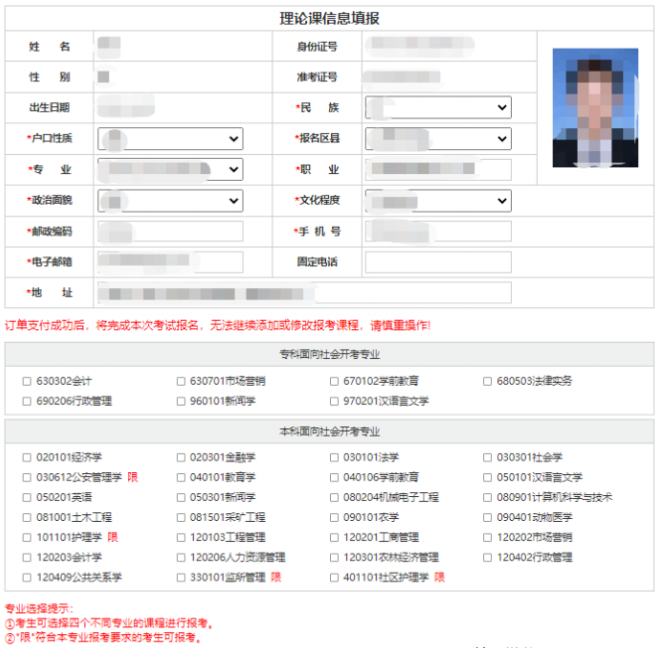Image resolution: width=655 pixels, height=648 pixels.
Task: Focus the 地址 input field
Action: pyautogui.click(x=305, y=293)
